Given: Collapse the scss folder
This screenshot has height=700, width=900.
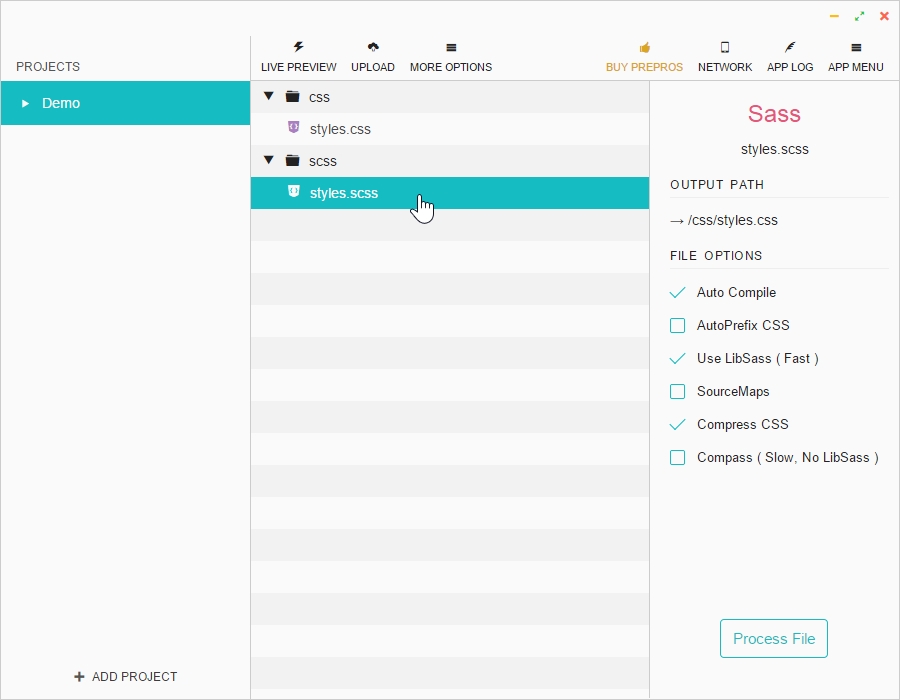Looking at the screenshot, I should [x=268, y=161].
